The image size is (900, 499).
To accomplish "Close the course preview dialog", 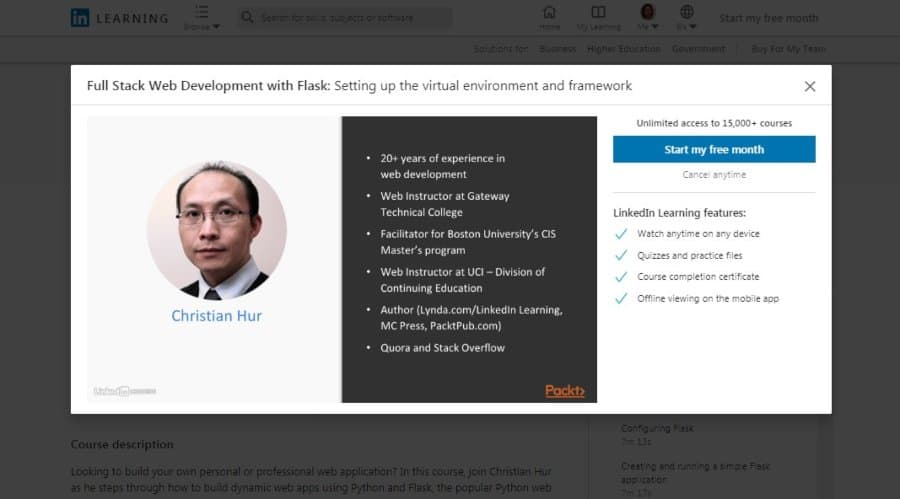I will pos(809,86).
